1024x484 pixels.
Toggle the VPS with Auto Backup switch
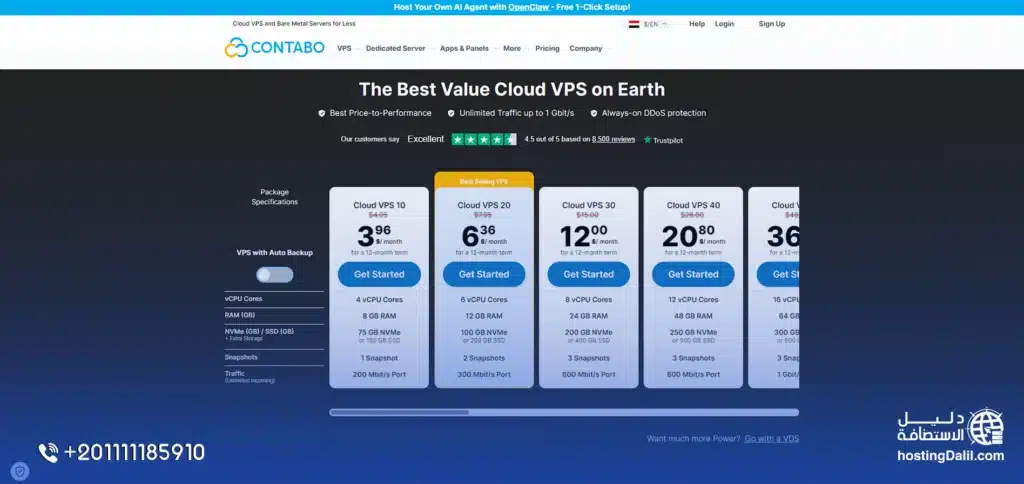click(275, 275)
